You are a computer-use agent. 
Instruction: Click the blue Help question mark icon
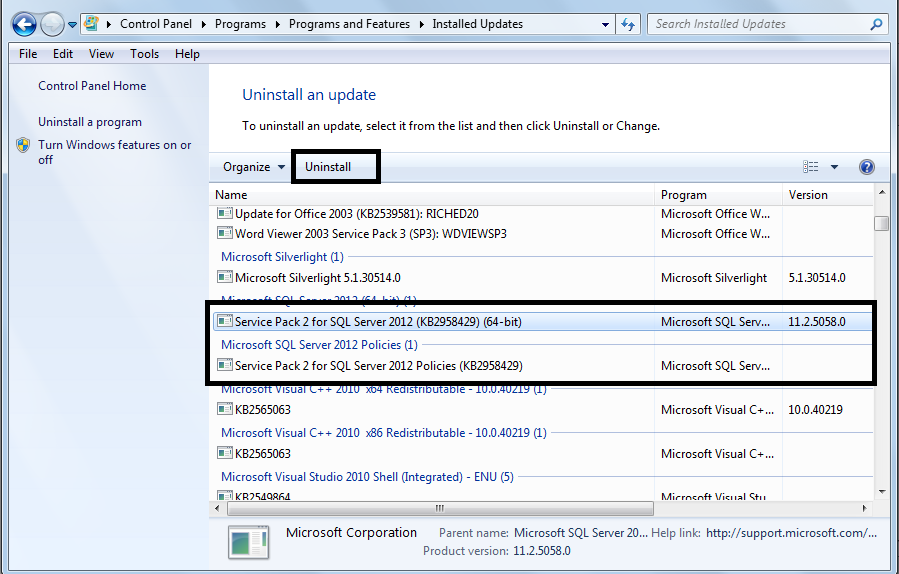tap(866, 167)
